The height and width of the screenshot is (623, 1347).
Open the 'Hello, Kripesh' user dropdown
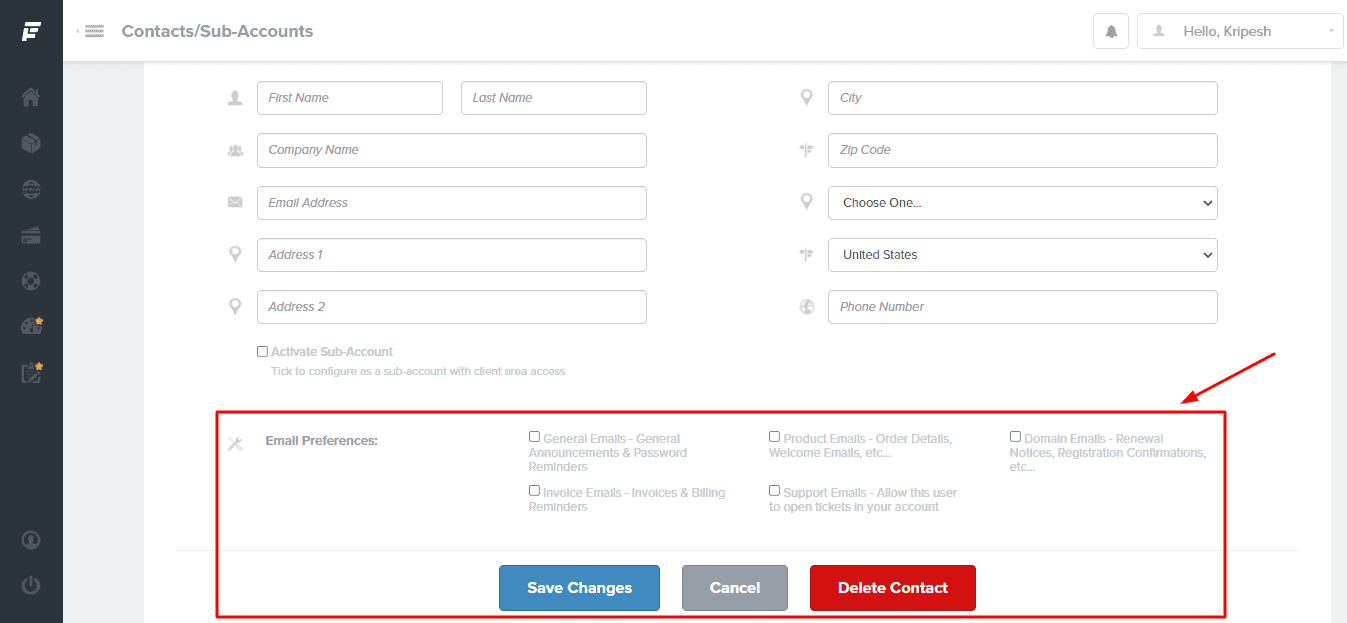point(1239,31)
